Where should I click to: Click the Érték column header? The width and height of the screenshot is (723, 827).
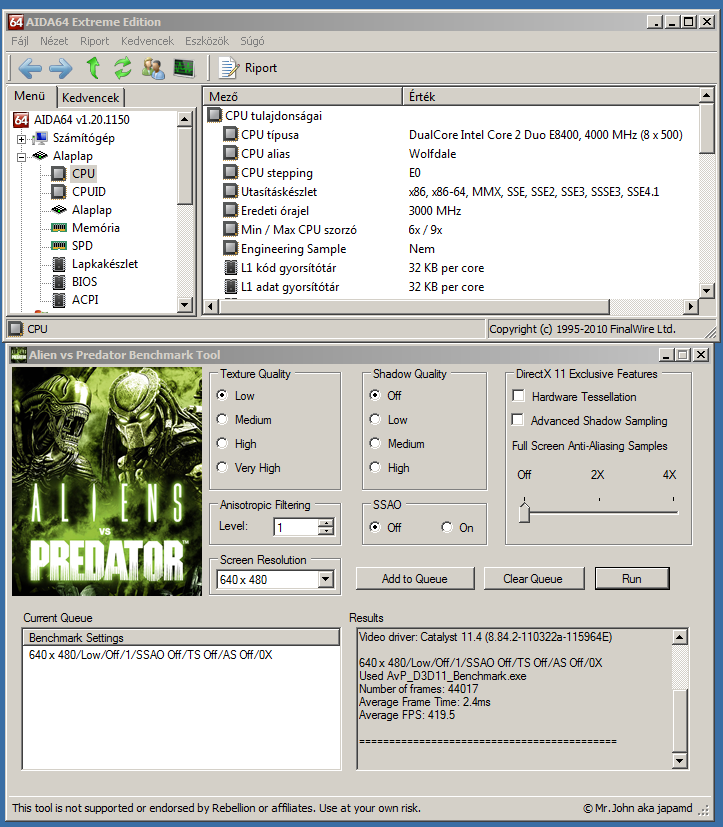tap(551, 97)
